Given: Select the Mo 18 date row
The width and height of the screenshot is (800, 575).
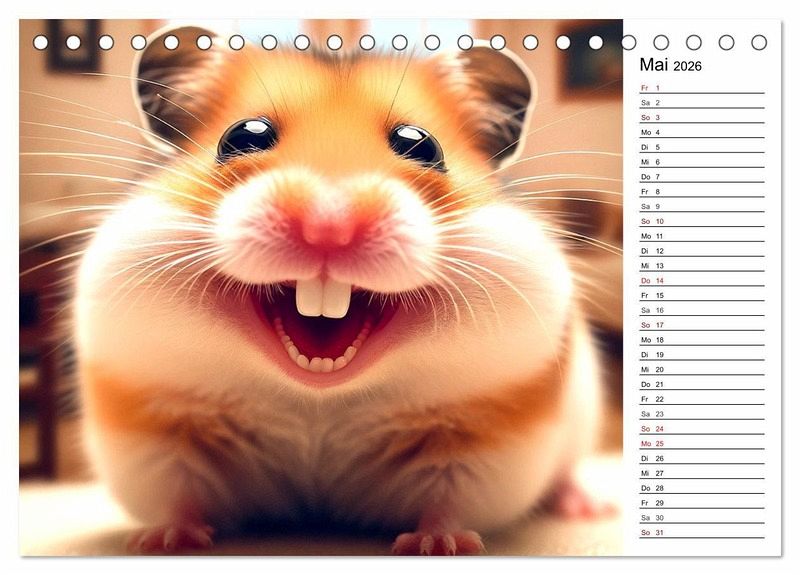Looking at the screenshot, I should (x=701, y=340).
